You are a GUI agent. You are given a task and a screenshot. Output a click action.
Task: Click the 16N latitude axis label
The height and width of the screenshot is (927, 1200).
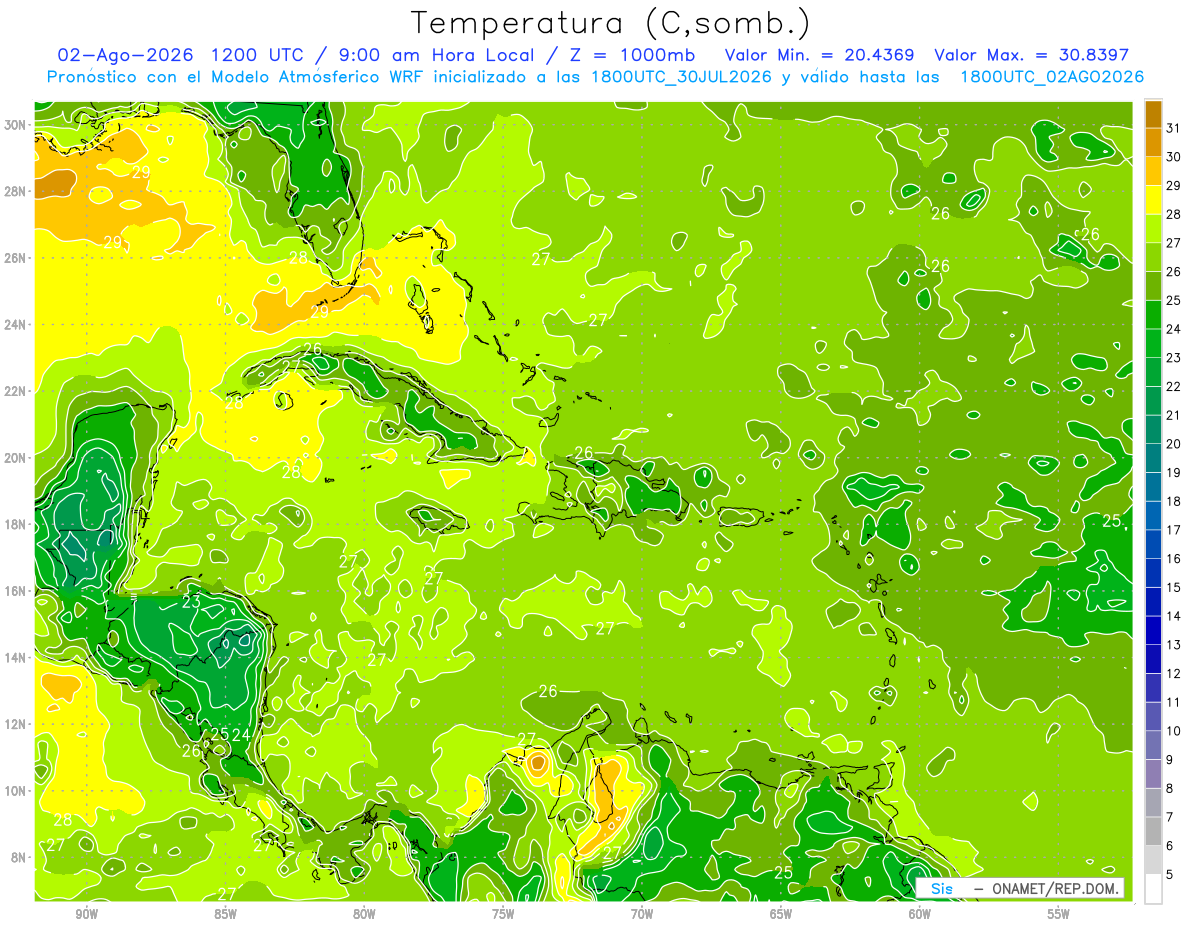pos(17,591)
